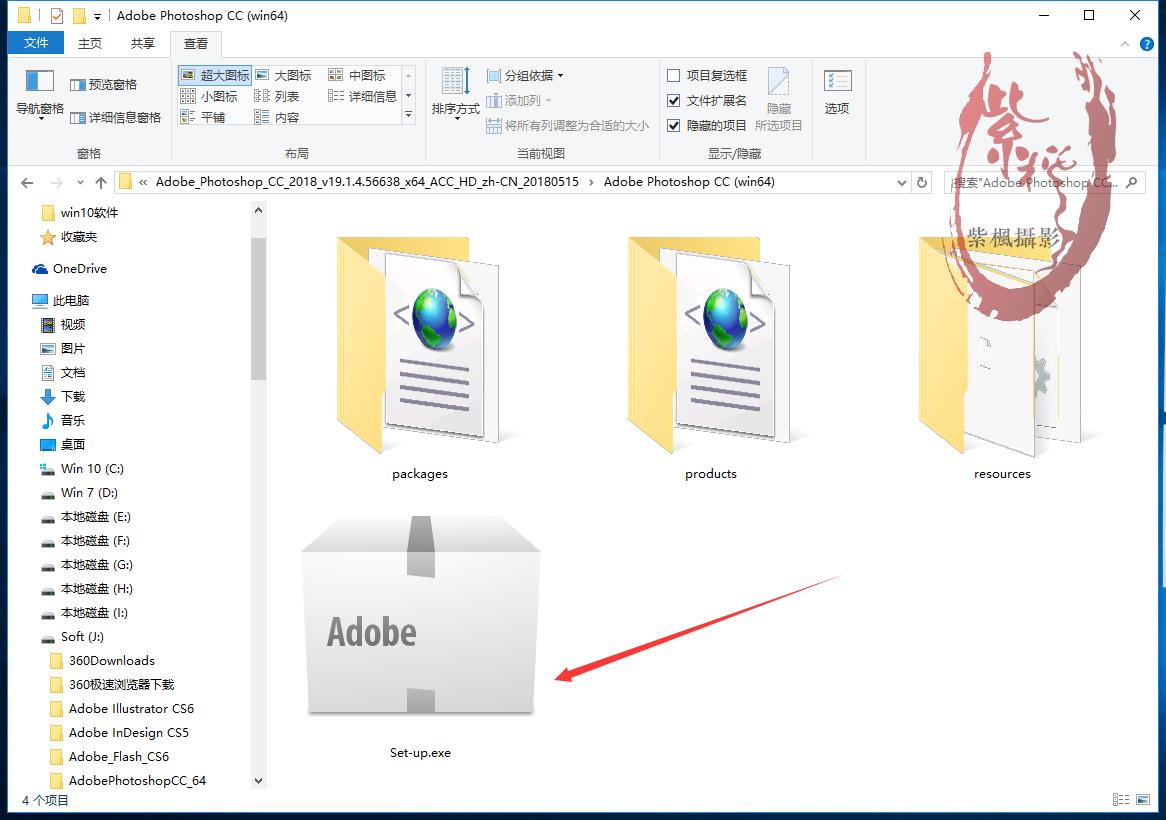Open Quick Access toolbar dropdown arrow
This screenshot has height=820, width=1166.
point(97,16)
